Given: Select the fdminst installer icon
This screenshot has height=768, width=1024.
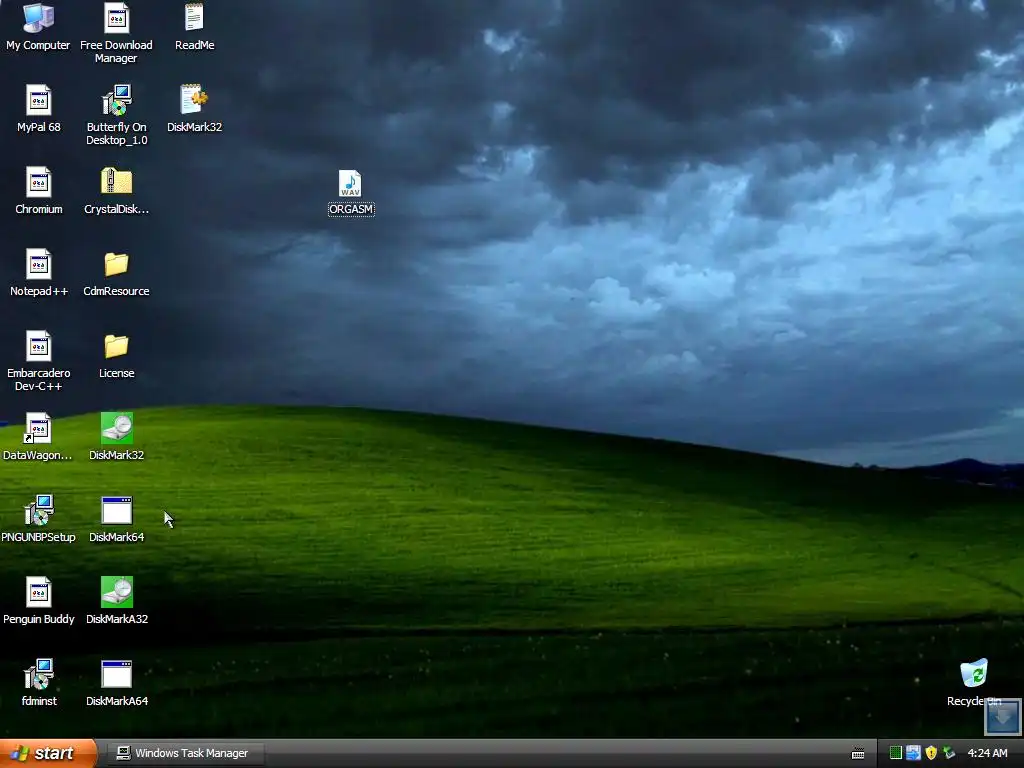Looking at the screenshot, I should 39,682.
